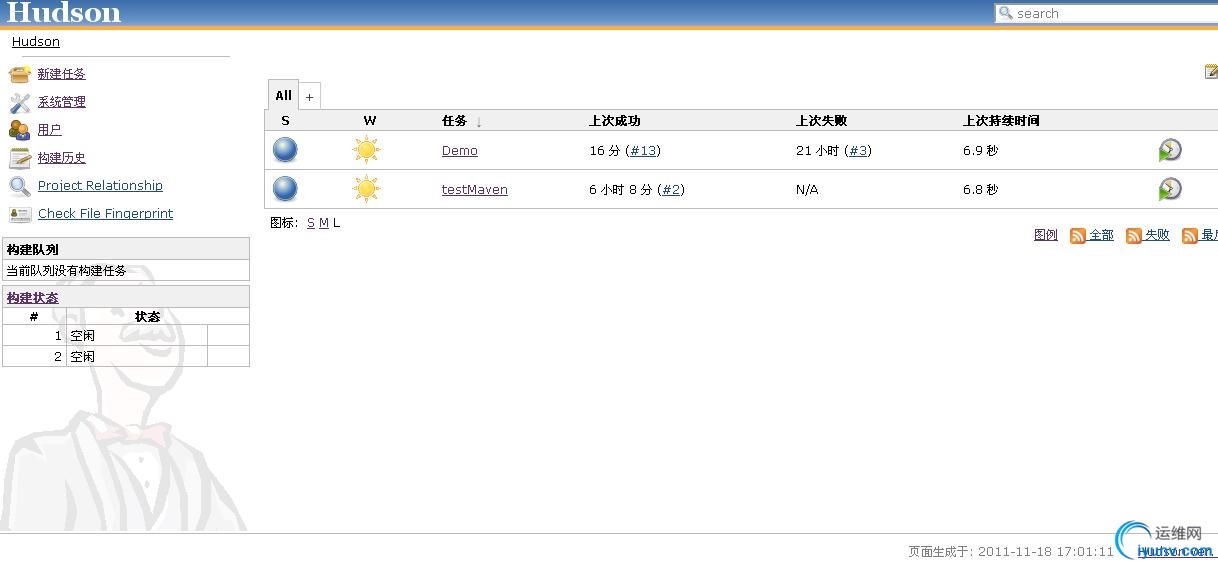Sort by the S status column header

[286, 121]
